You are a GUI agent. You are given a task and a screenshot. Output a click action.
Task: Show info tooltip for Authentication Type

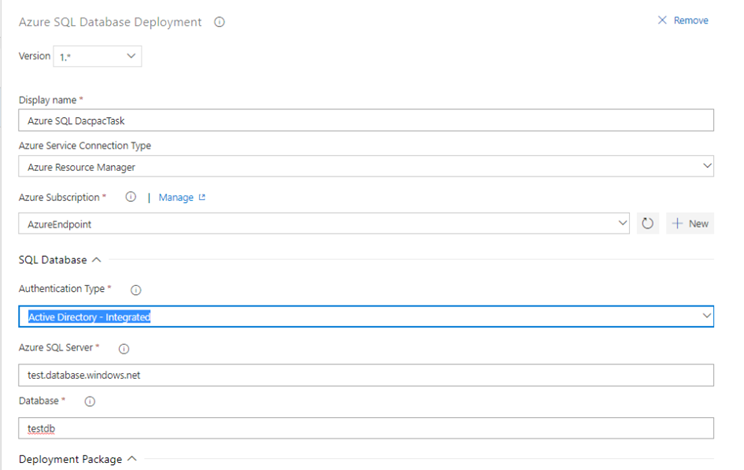coord(136,290)
